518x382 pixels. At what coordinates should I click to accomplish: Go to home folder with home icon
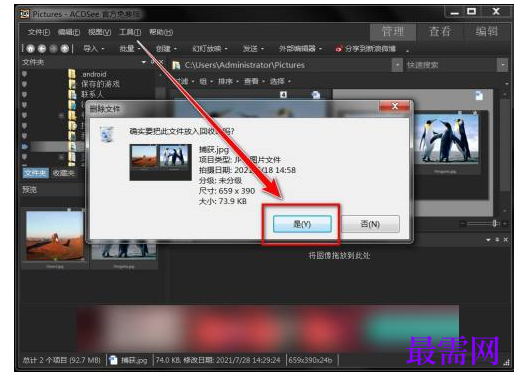30,49
